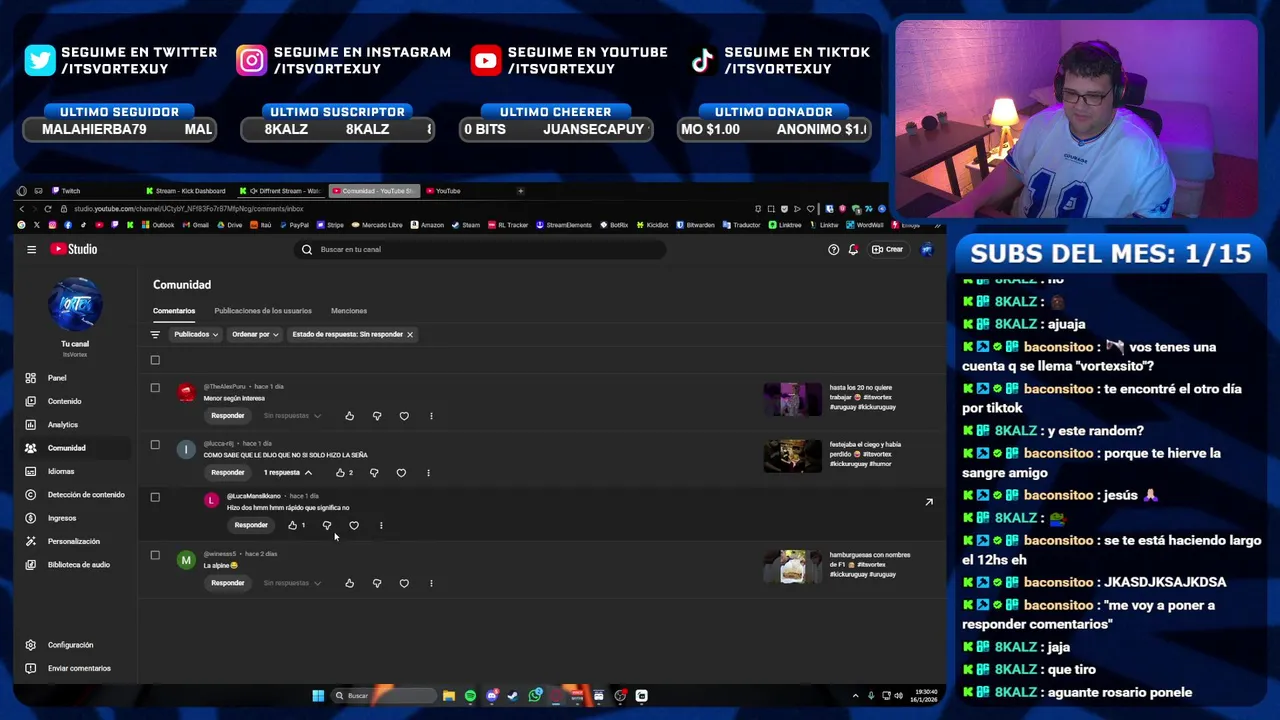
Task: Switch to the Comentarios tab
Action: (x=174, y=311)
